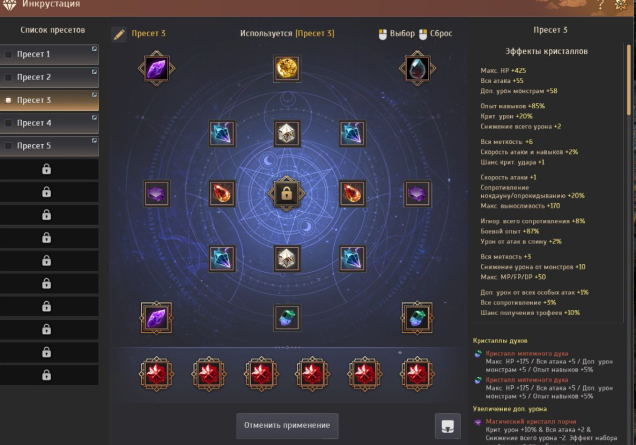
Task: Expand the Пресет 5 pop-out corner icon
Action: 94,140
